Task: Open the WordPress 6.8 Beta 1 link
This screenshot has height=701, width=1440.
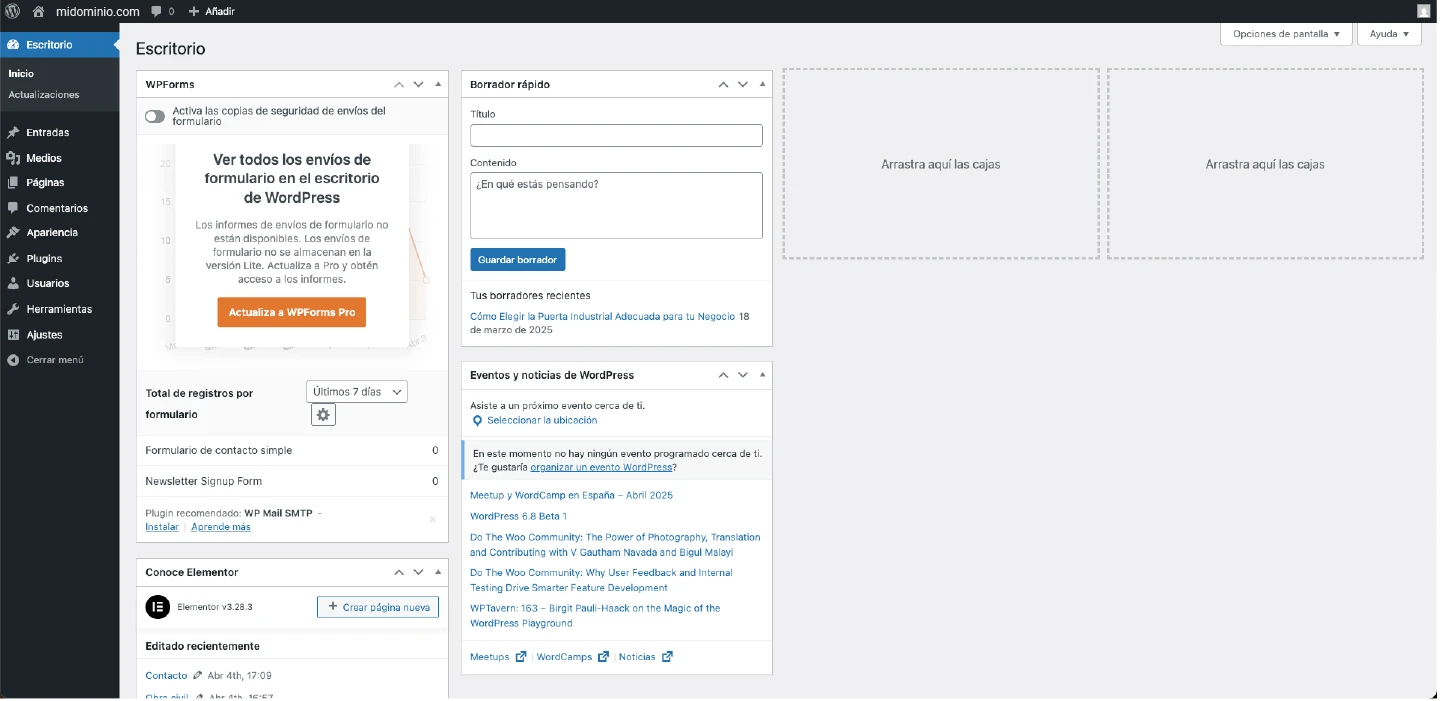Action: pyautogui.click(x=518, y=516)
